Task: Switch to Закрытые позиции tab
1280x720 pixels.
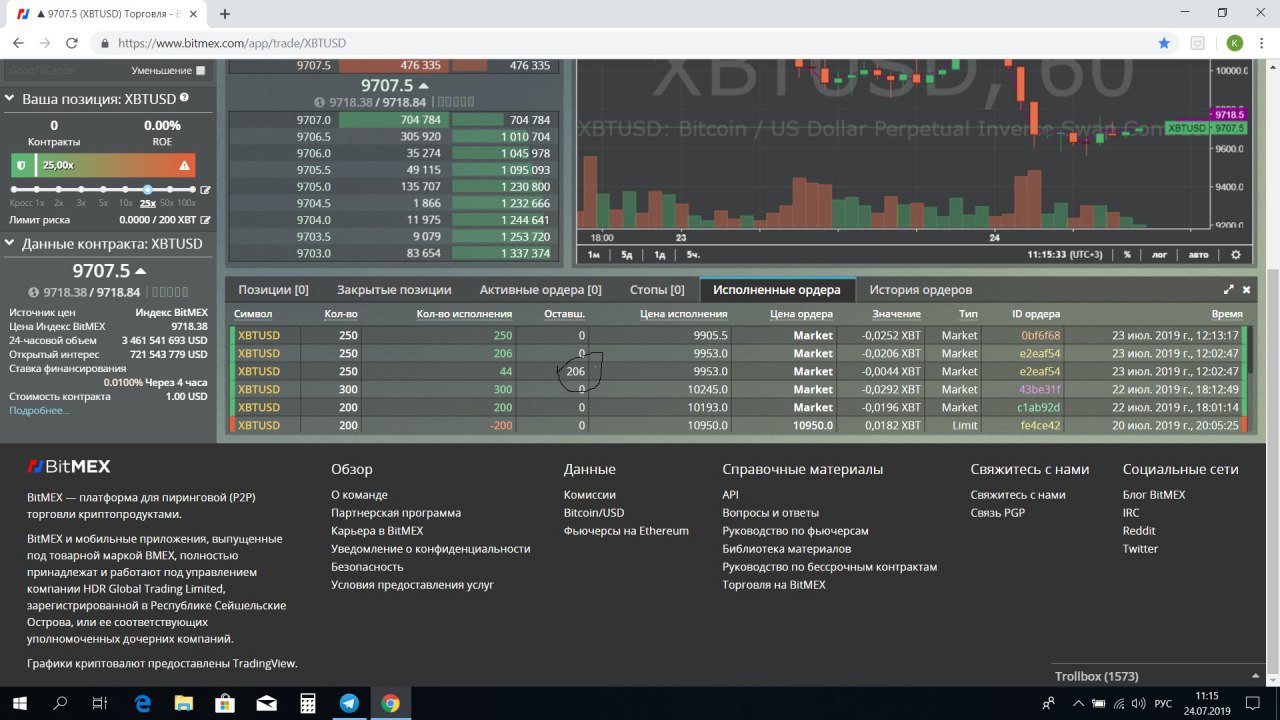Action: coord(394,290)
